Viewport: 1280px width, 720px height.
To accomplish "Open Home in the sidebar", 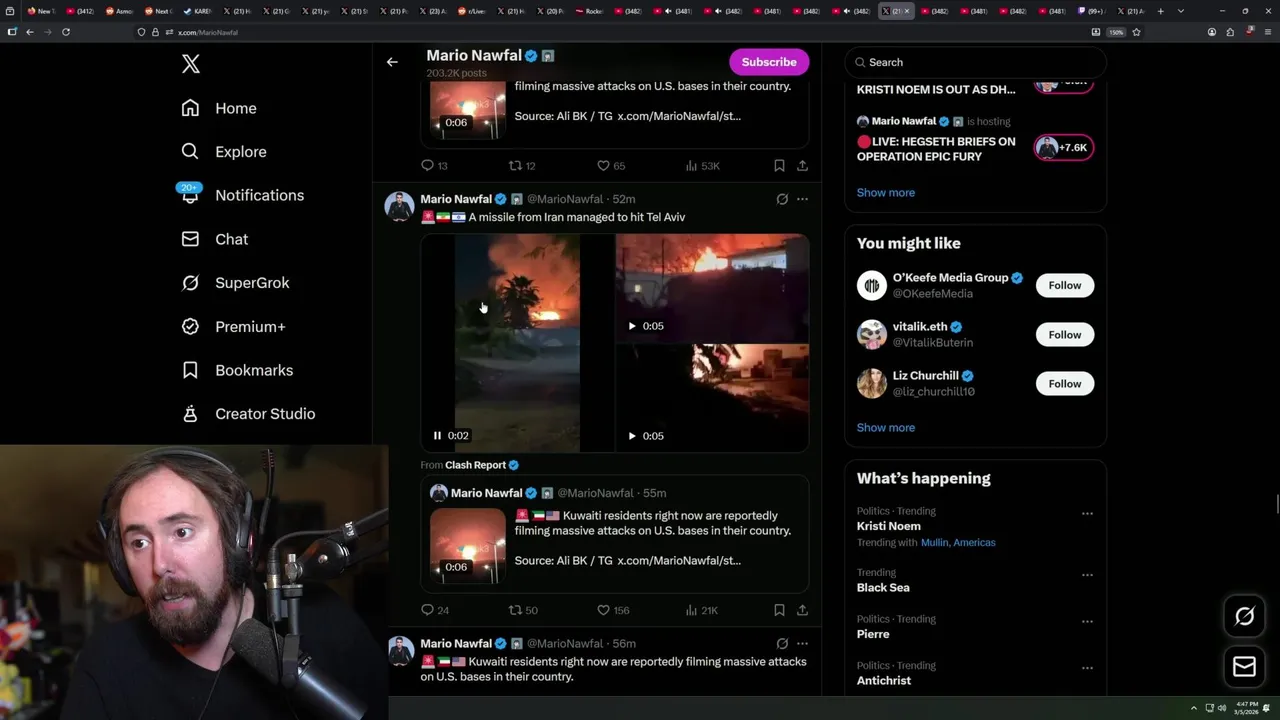I will point(219,108).
